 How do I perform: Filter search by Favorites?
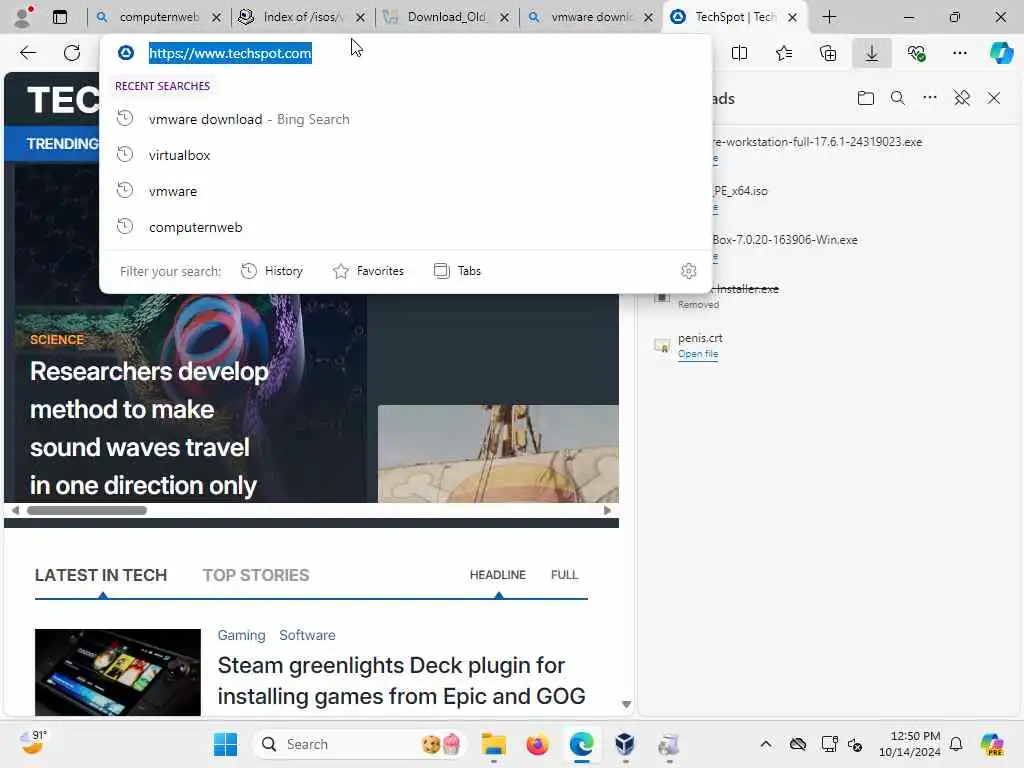point(368,271)
